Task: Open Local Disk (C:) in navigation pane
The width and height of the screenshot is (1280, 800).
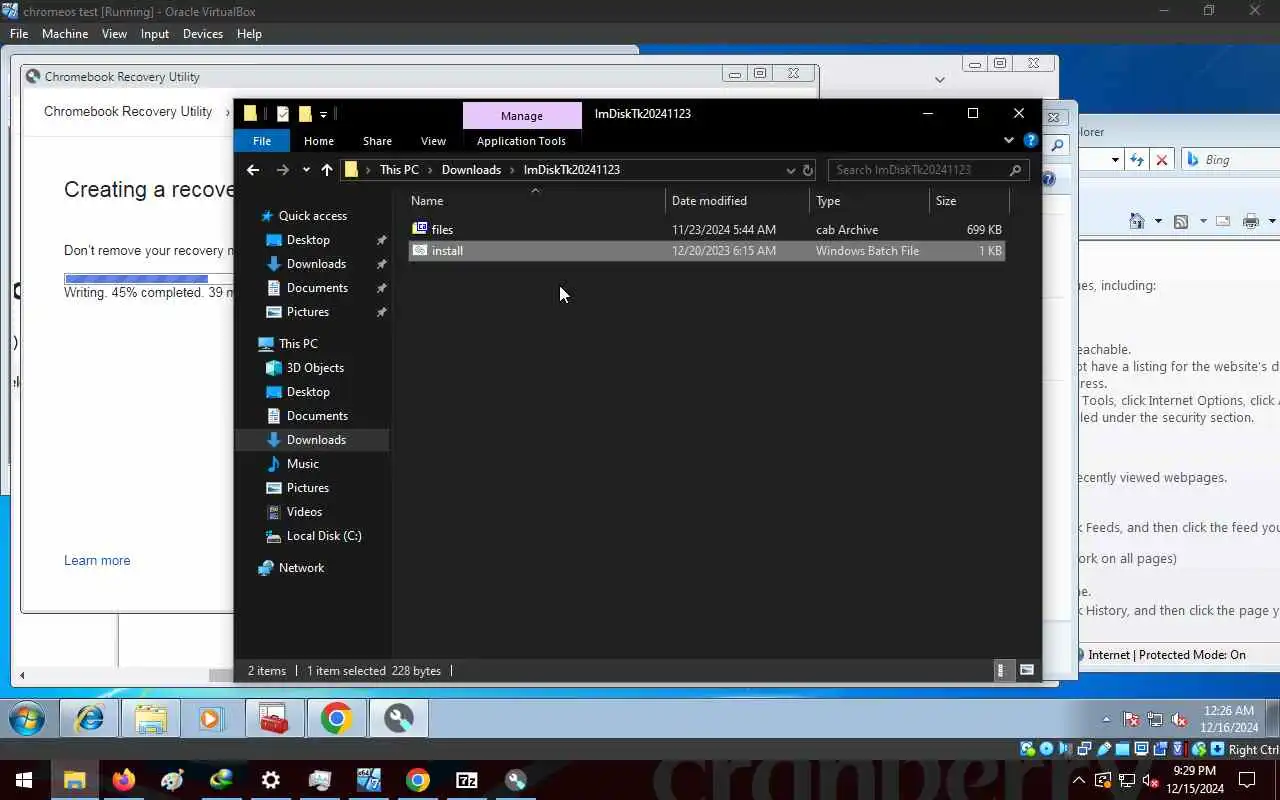Action: [x=323, y=536]
